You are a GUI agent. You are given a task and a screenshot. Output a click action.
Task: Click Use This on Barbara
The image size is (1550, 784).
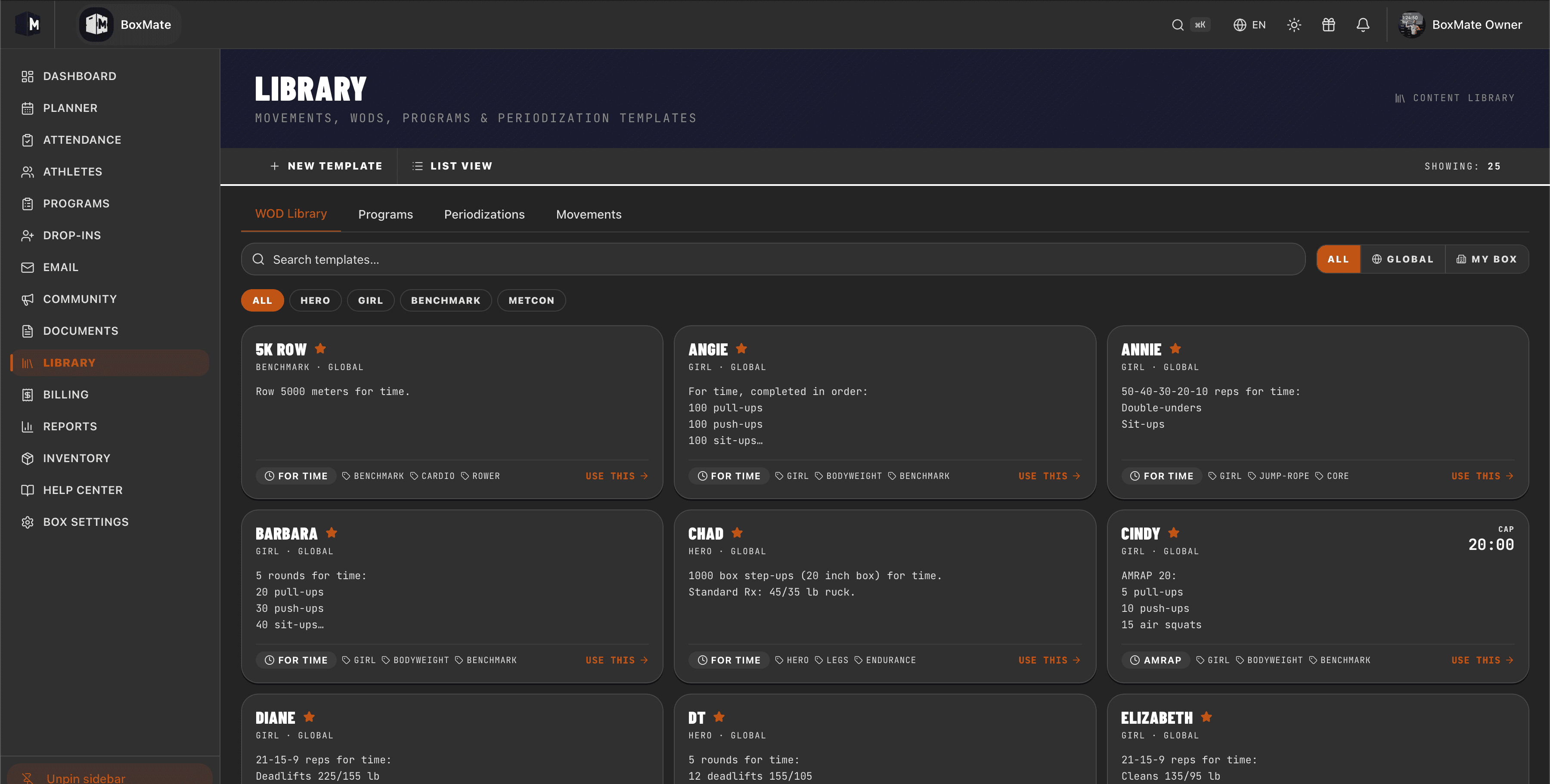pyautogui.click(x=617, y=660)
